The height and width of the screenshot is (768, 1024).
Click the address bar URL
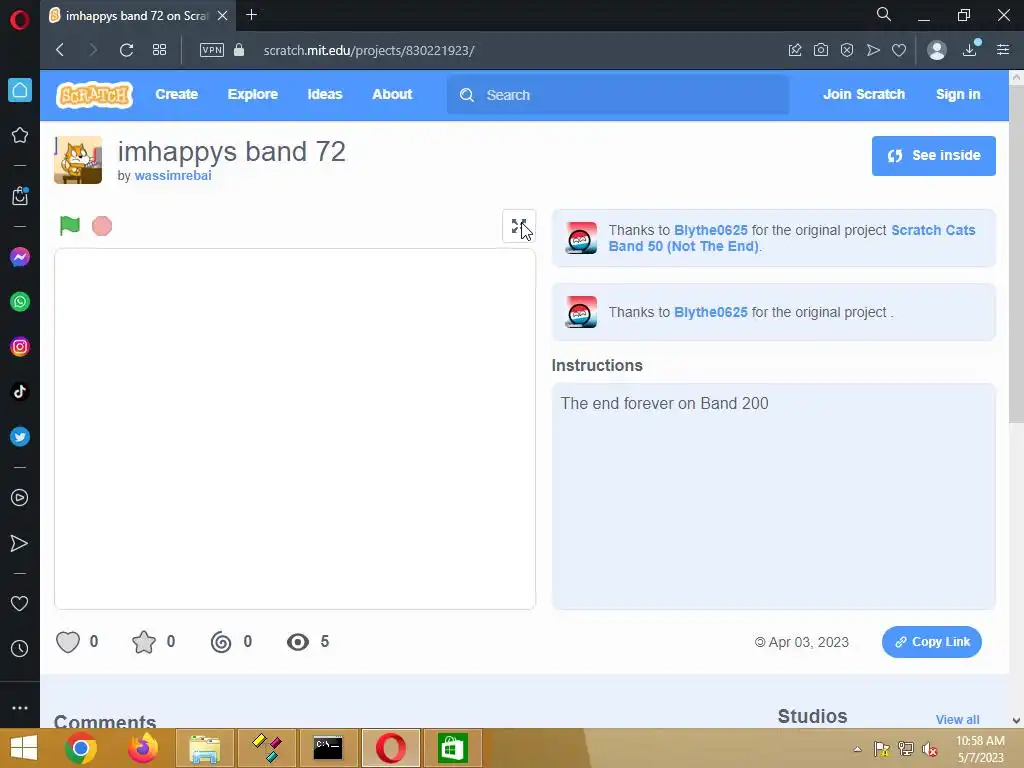coord(369,50)
